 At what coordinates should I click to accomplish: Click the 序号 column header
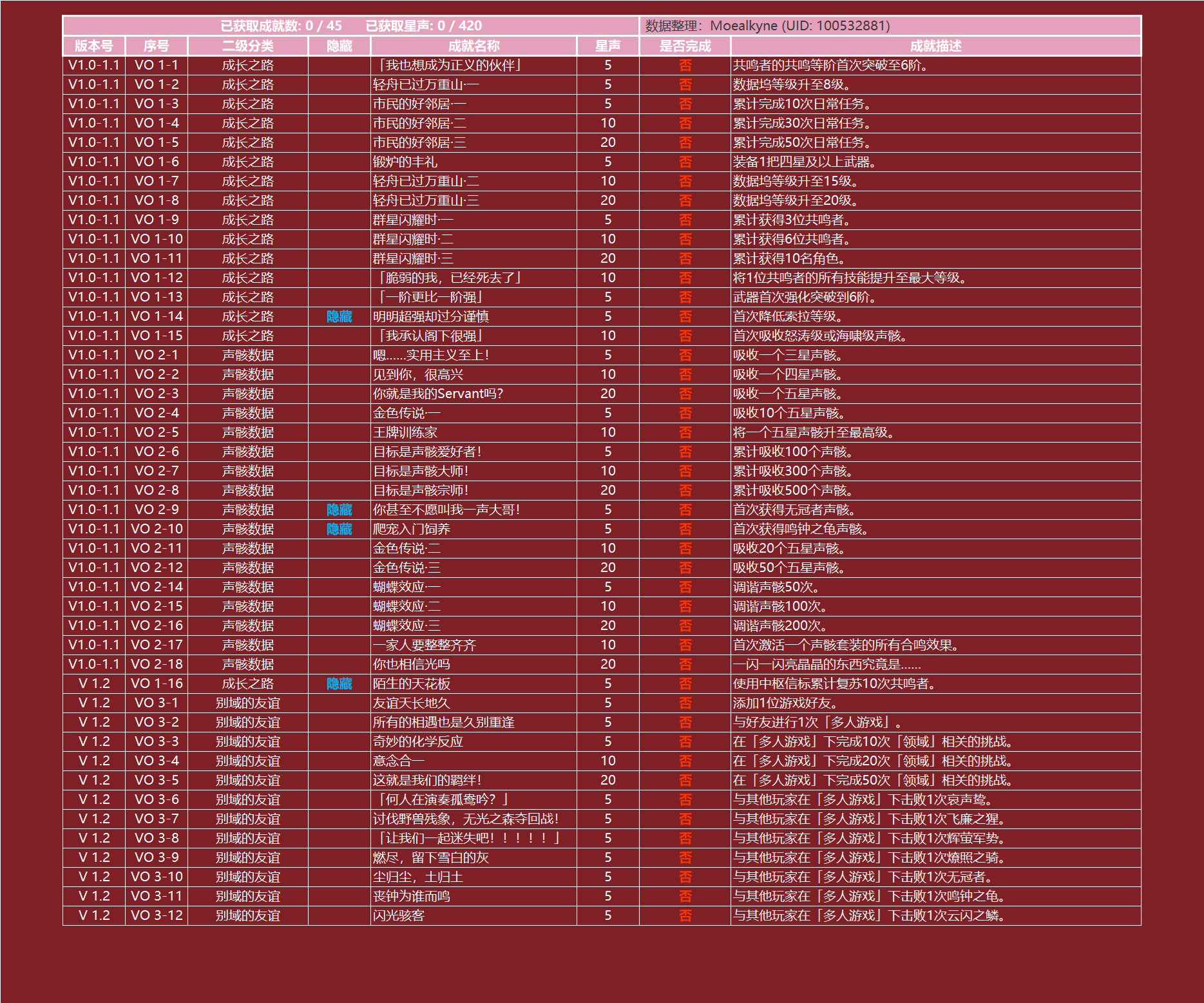click(157, 46)
